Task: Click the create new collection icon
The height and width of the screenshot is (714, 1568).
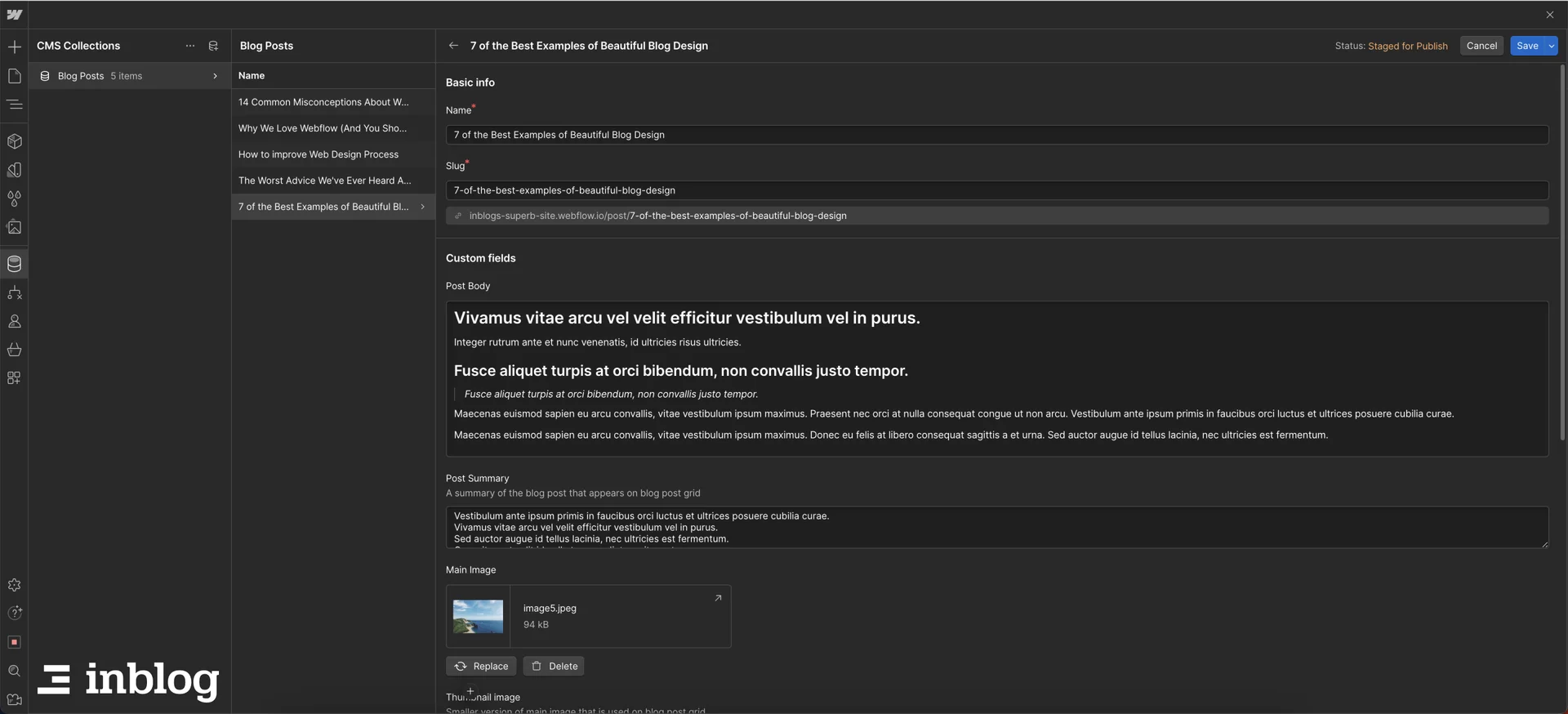Action: (213, 46)
